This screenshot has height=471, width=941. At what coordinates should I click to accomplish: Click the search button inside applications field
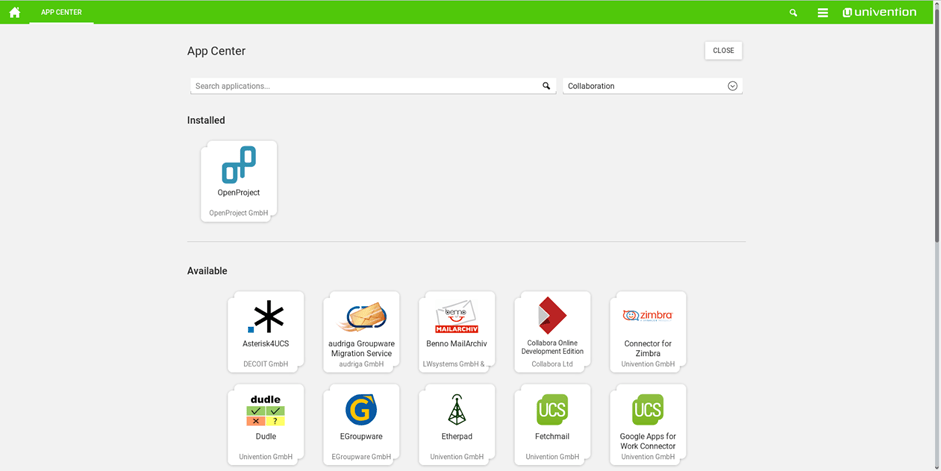click(546, 86)
